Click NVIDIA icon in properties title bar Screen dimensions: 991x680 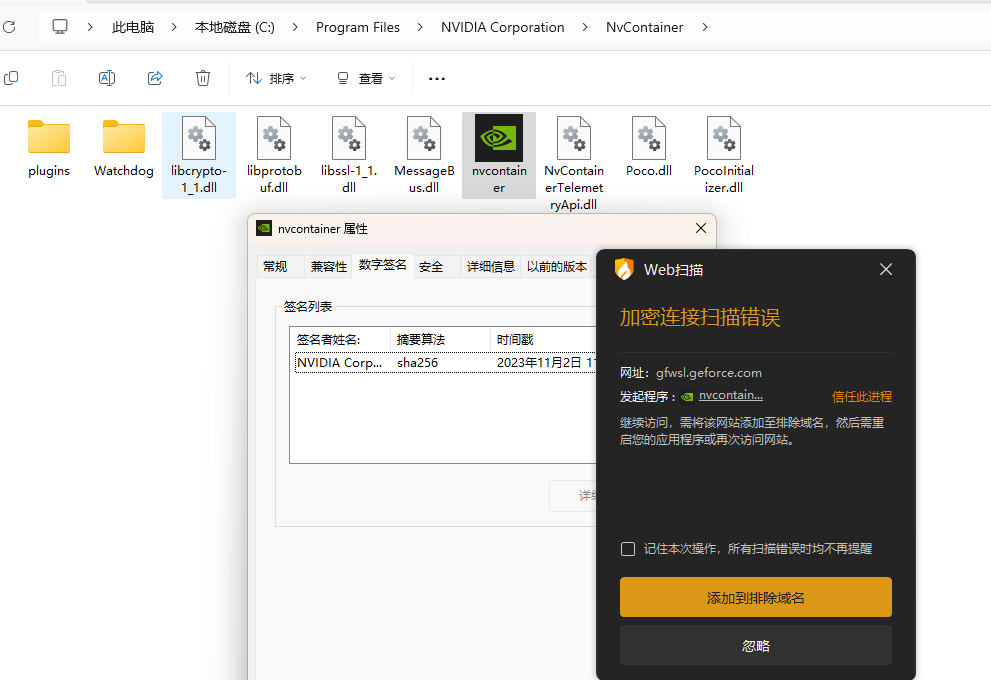pyautogui.click(x=264, y=228)
